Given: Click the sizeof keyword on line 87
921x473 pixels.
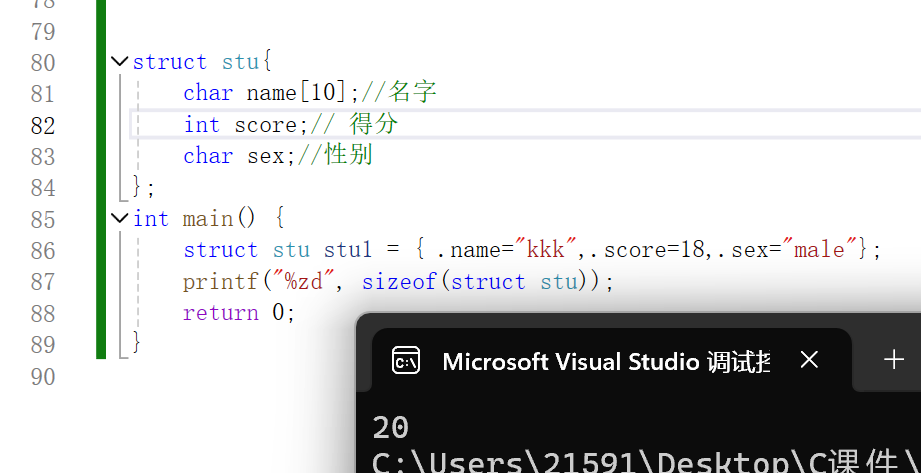Looking at the screenshot, I should (398, 281).
